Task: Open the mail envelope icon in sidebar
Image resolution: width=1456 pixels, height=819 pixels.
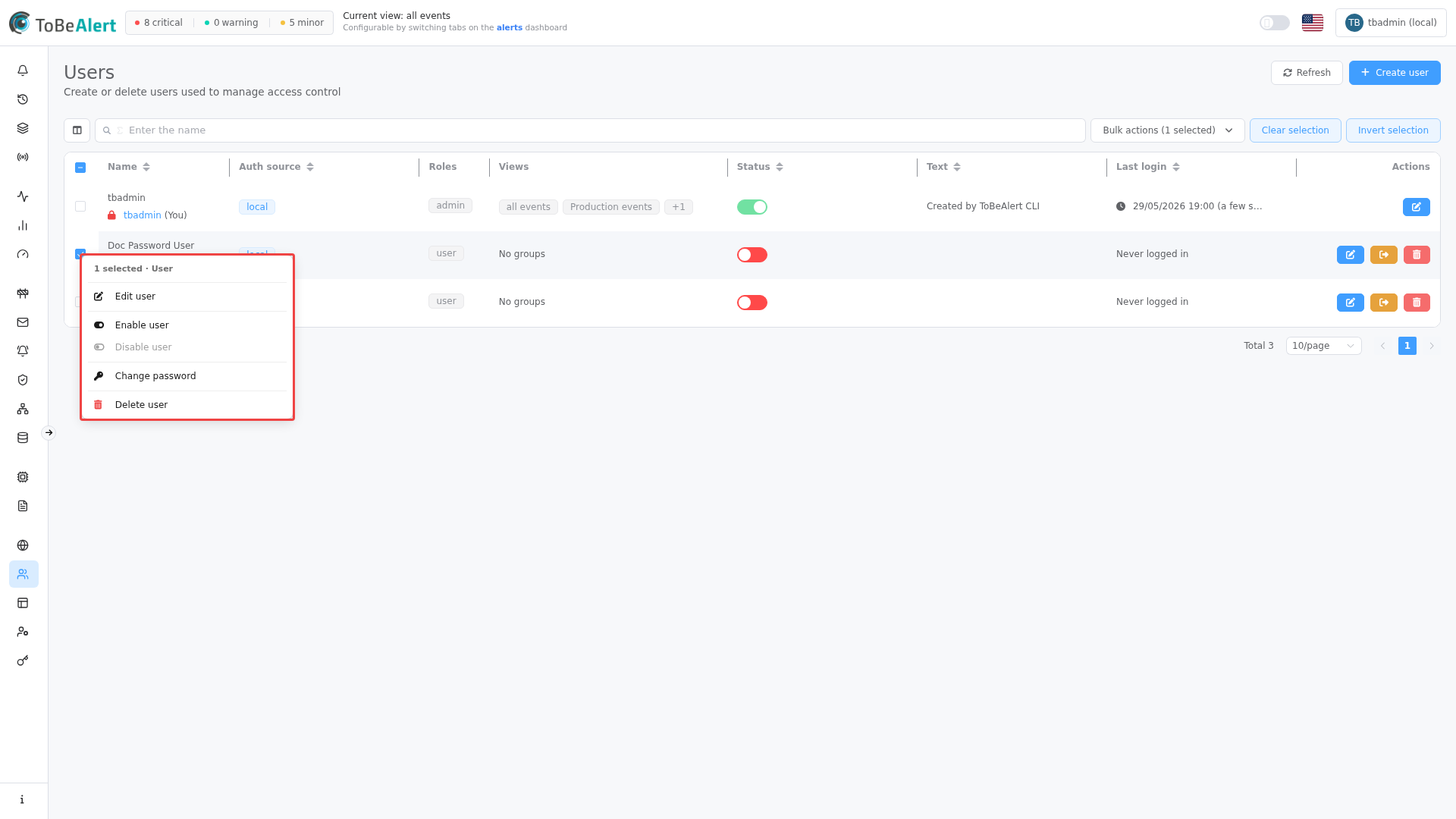Action: [23, 322]
